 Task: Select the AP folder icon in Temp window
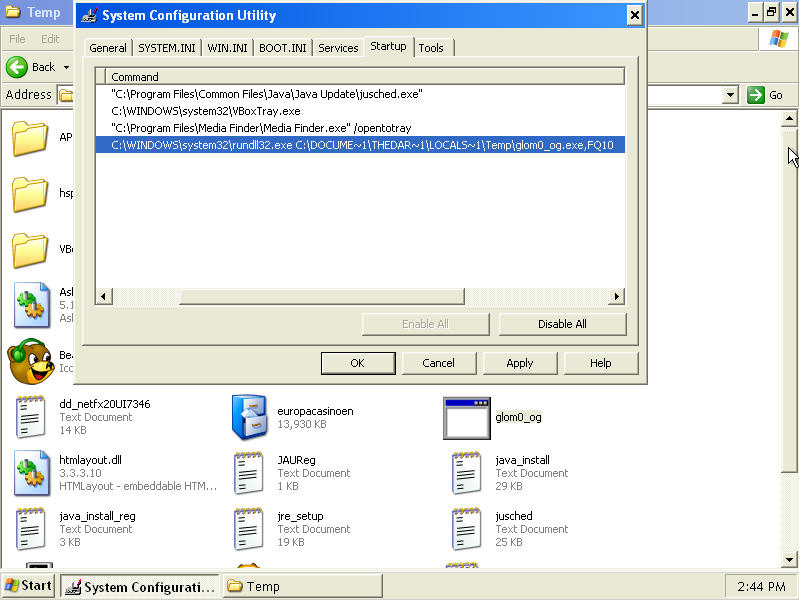tap(30, 138)
